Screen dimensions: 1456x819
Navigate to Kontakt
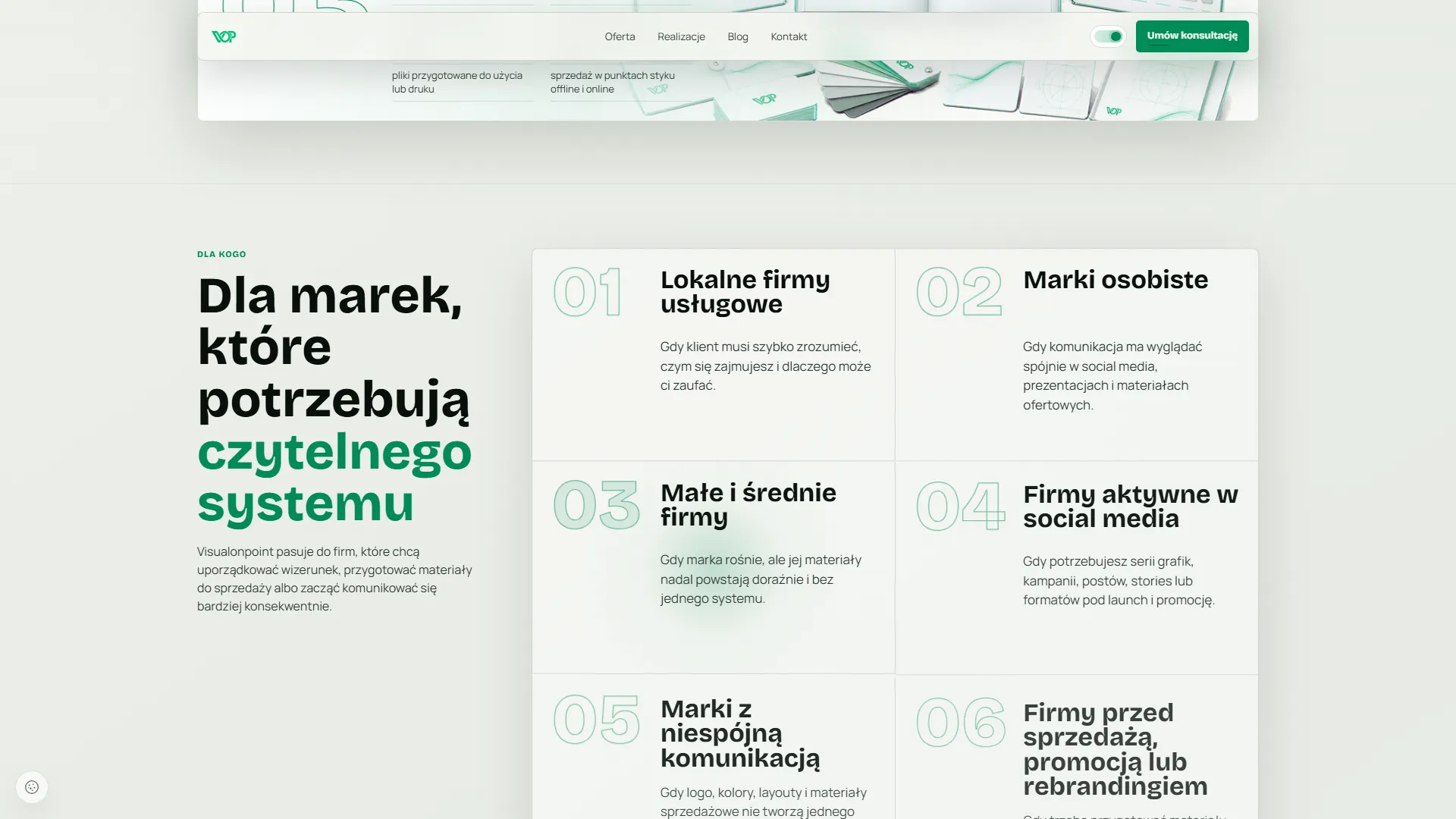click(x=789, y=36)
